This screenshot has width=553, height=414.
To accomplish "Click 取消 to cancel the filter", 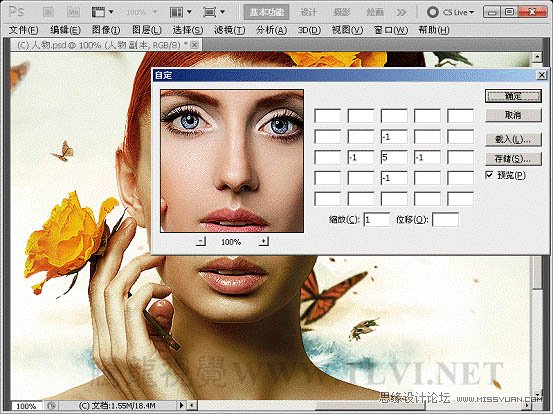I will (x=513, y=115).
